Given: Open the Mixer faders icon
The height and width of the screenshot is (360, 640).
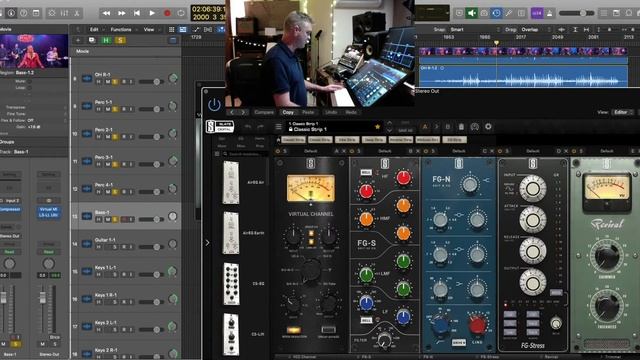Looking at the screenshot, I should point(64,13).
